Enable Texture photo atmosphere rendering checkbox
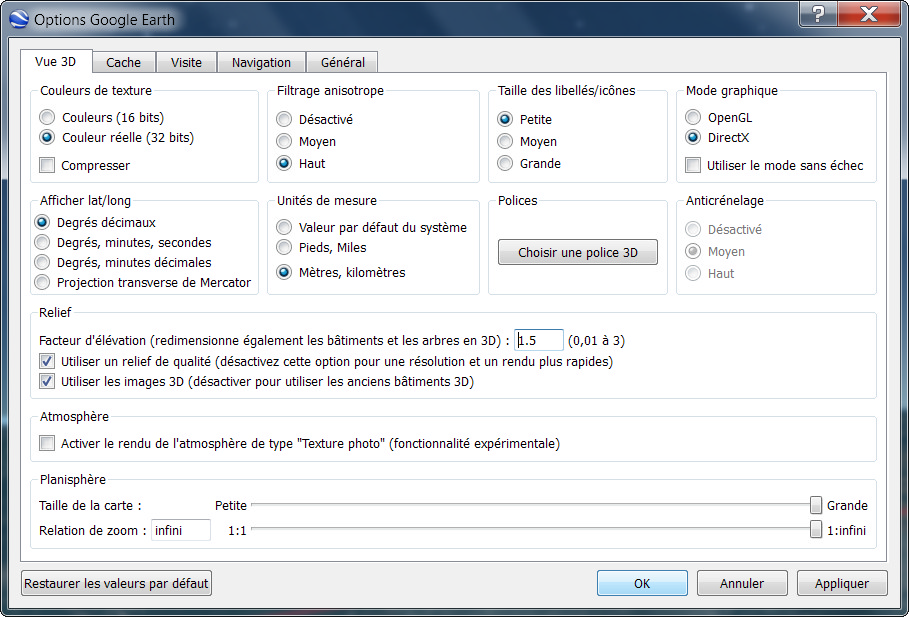The width and height of the screenshot is (909, 617). (47, 444)
